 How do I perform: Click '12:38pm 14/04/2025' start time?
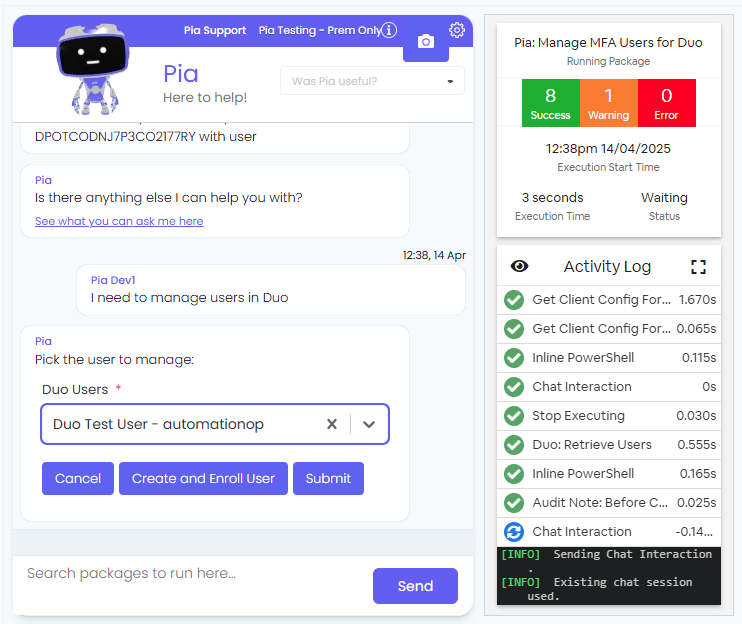608,149
